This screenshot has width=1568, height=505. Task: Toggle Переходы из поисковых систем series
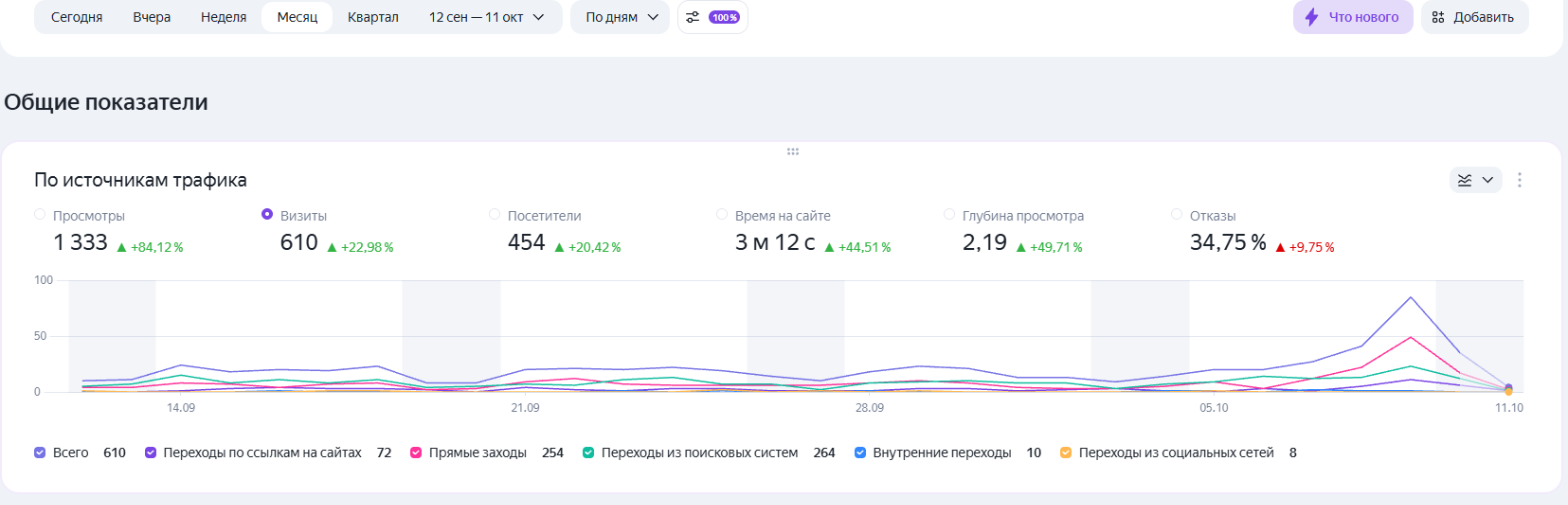(590, 452)
